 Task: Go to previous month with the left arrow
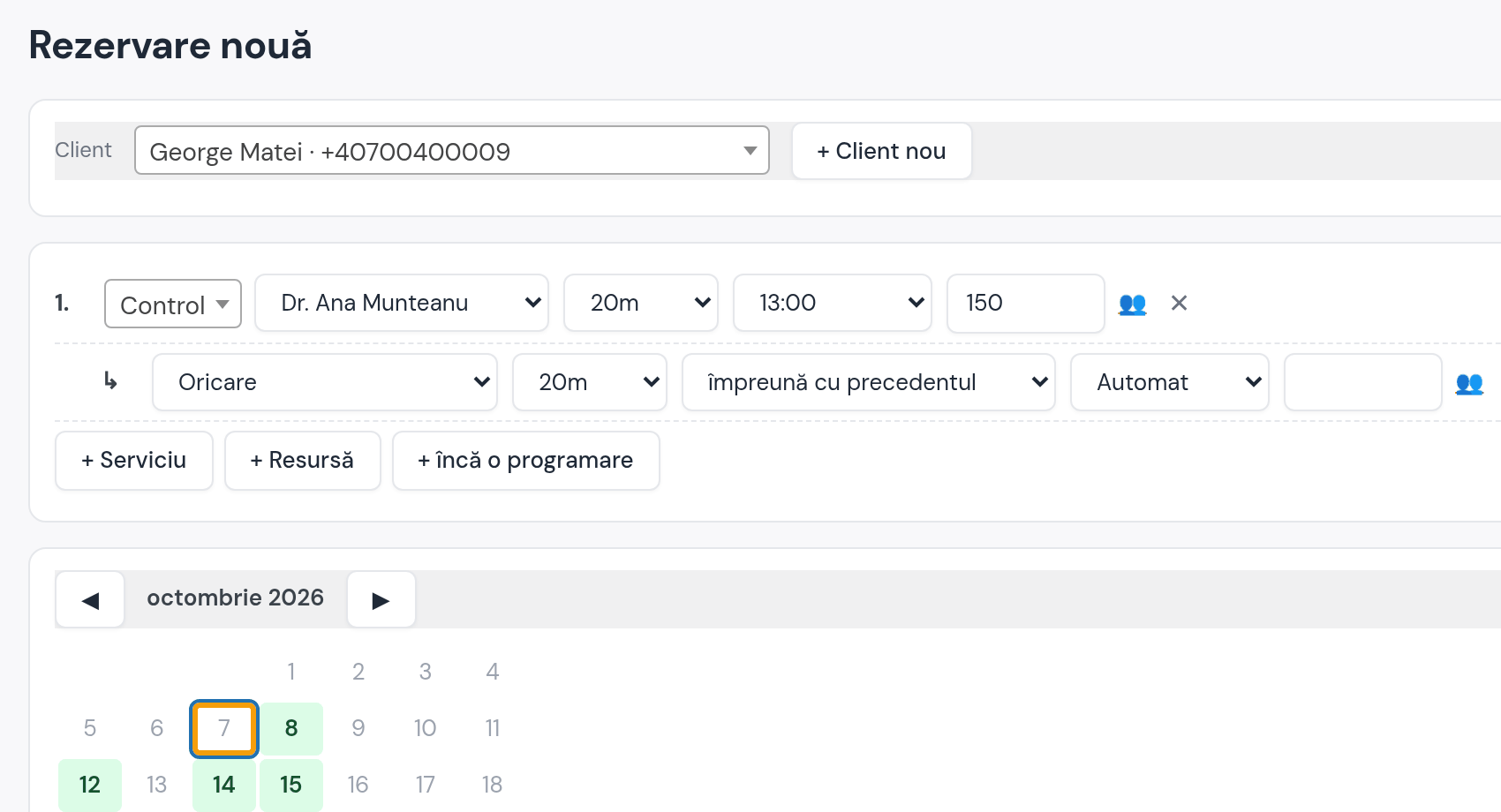[90, 600]
